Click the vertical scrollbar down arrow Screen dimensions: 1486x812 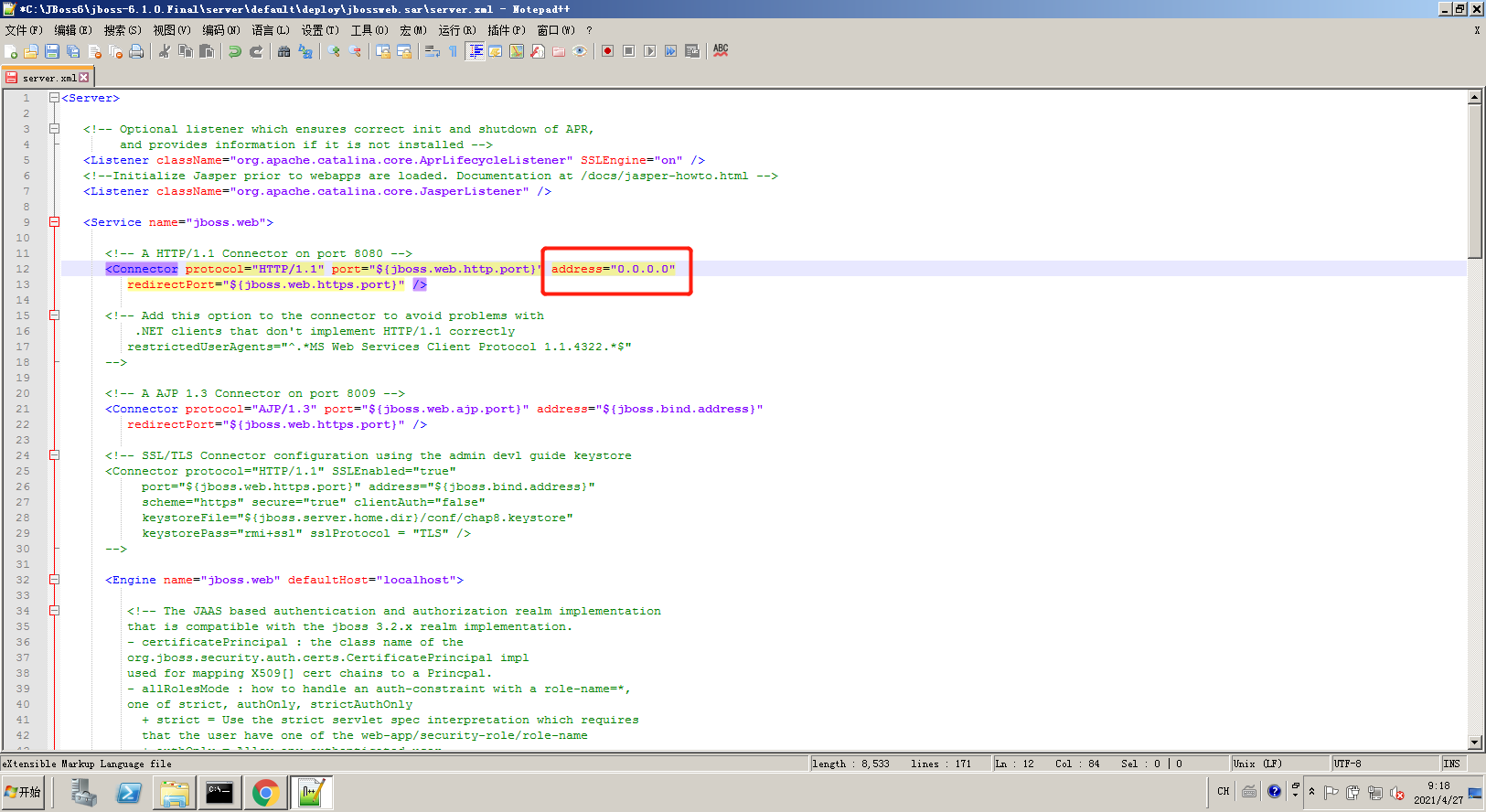1475,743
